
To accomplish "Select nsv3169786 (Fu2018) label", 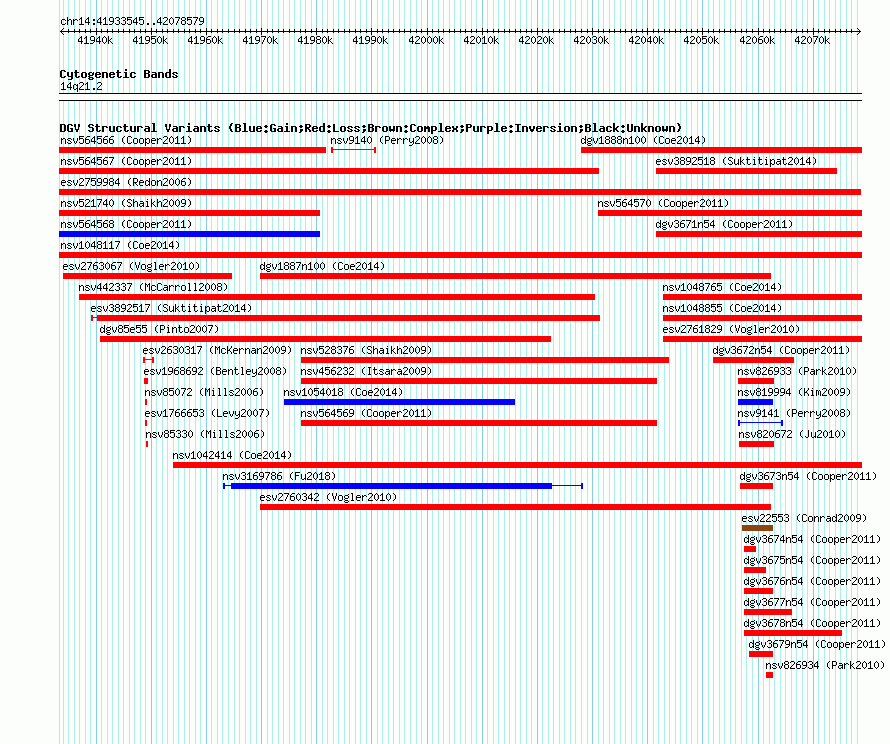I will click(279, 476).
